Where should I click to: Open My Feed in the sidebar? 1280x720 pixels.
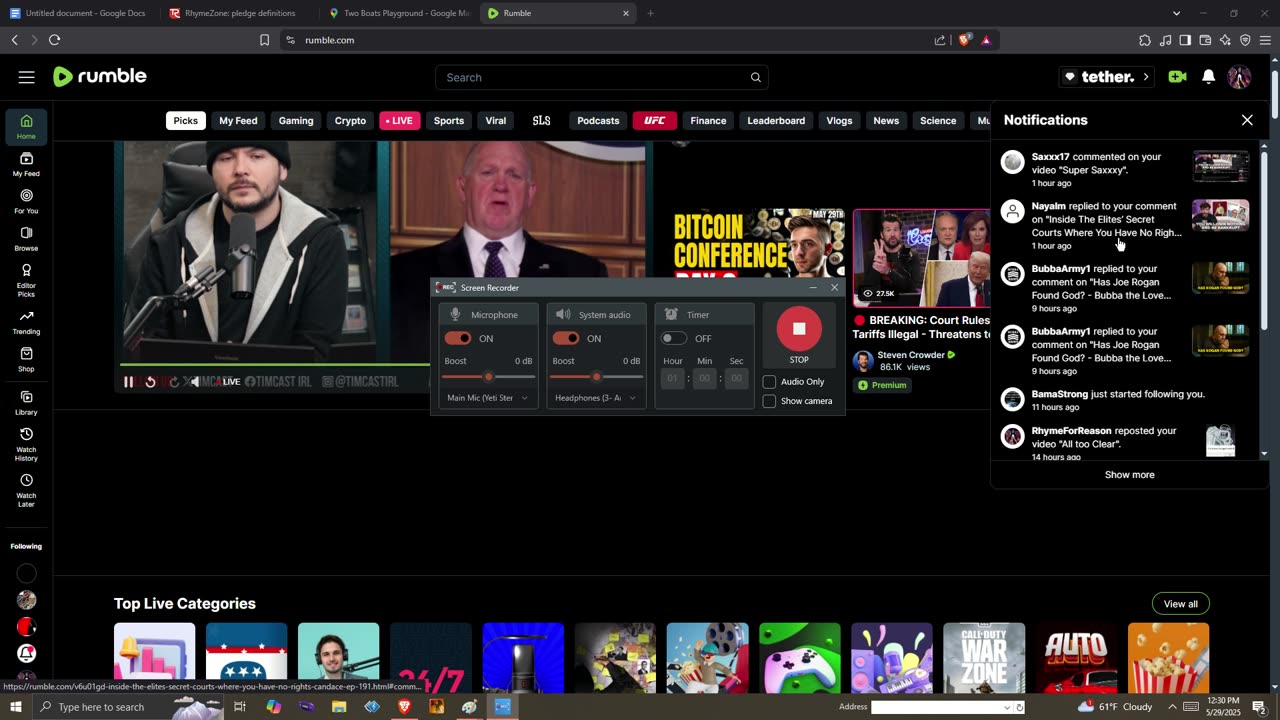pos(26,164)
